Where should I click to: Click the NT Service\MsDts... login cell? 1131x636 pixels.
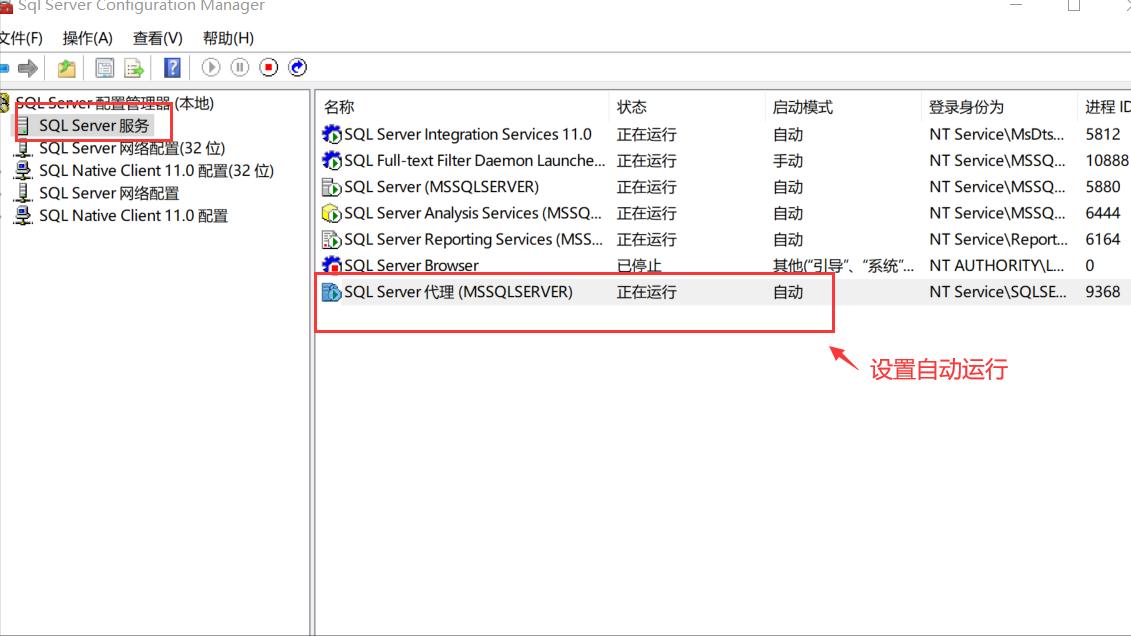pyautogui.click(x=996, y=134)
